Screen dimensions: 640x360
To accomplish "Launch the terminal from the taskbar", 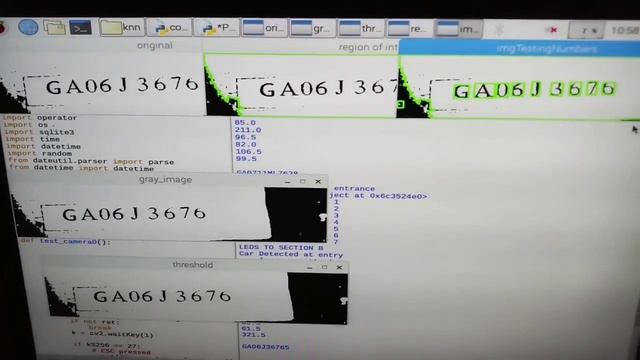I will 80,28.
